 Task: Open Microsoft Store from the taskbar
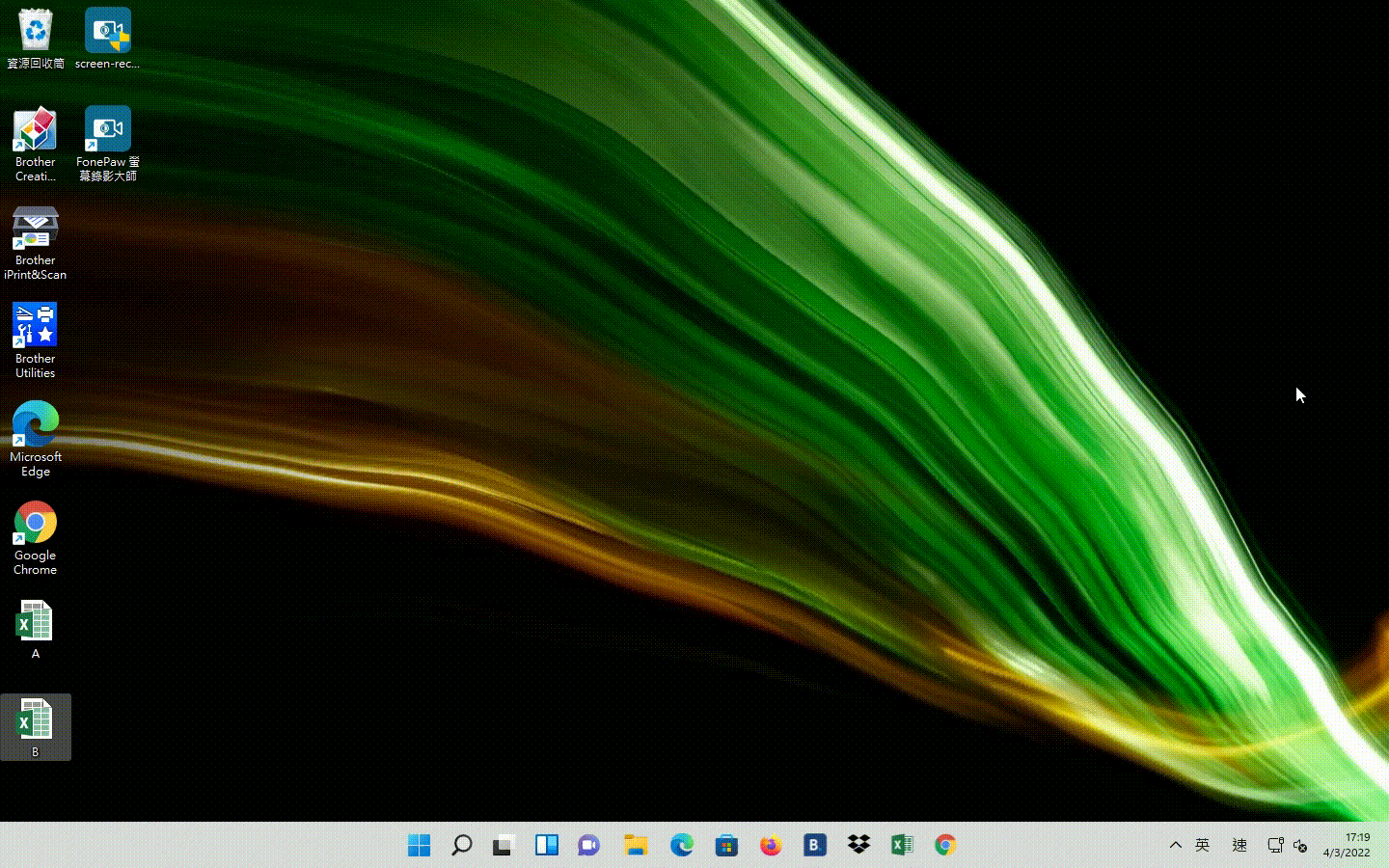(726, 845)
